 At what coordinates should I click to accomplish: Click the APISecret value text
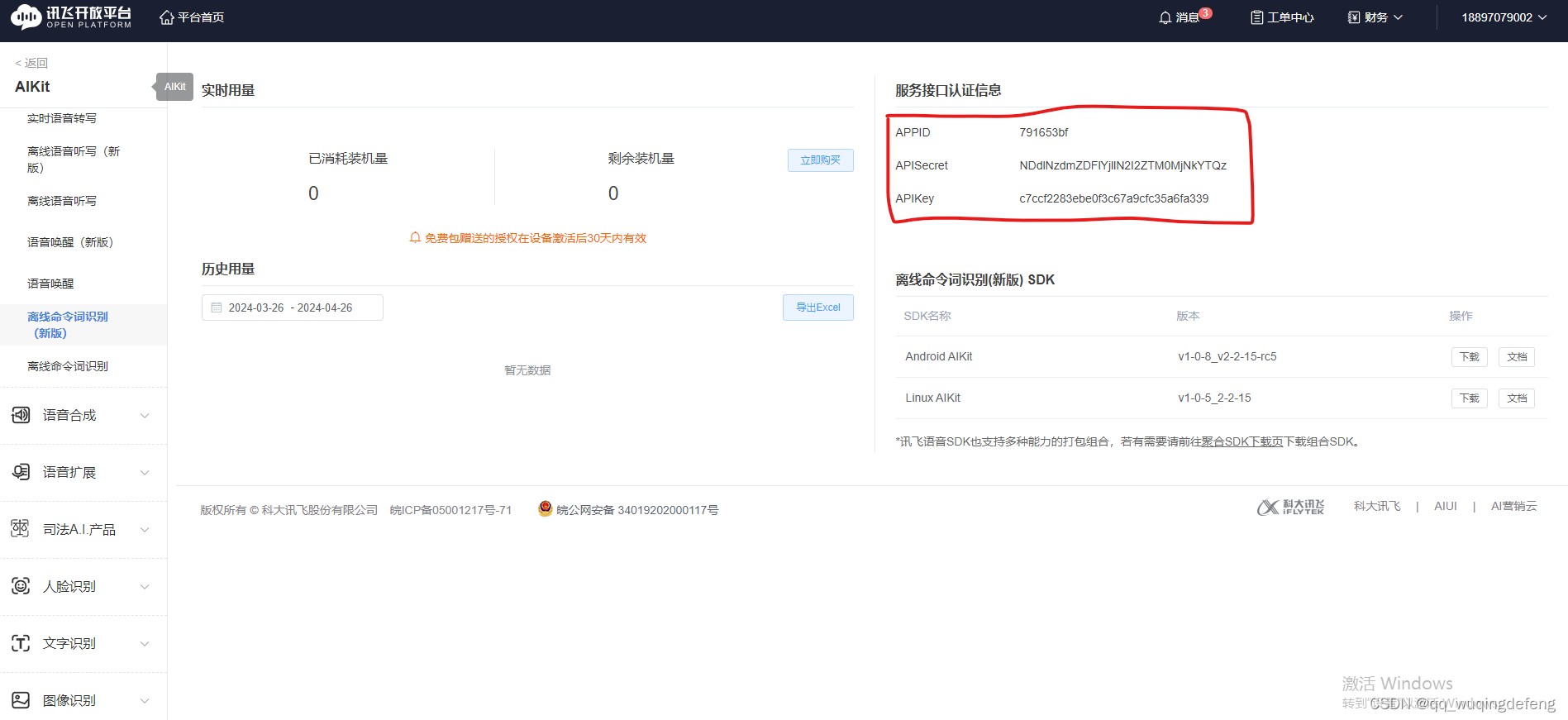tap(1122, 165)
